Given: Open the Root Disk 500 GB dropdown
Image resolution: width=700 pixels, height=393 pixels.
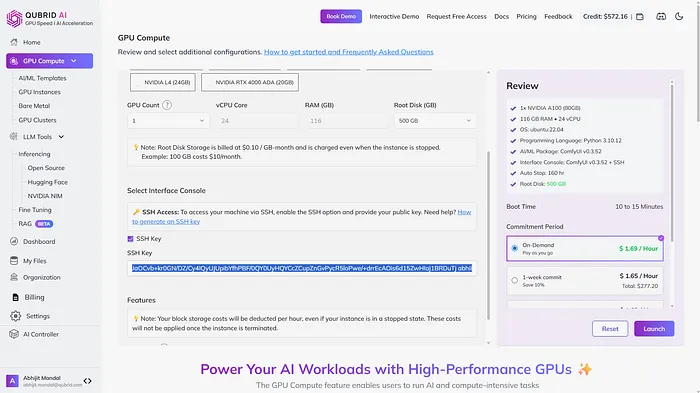Looking at the screenshot, I should pyautogui.click(x=435, y=121).
